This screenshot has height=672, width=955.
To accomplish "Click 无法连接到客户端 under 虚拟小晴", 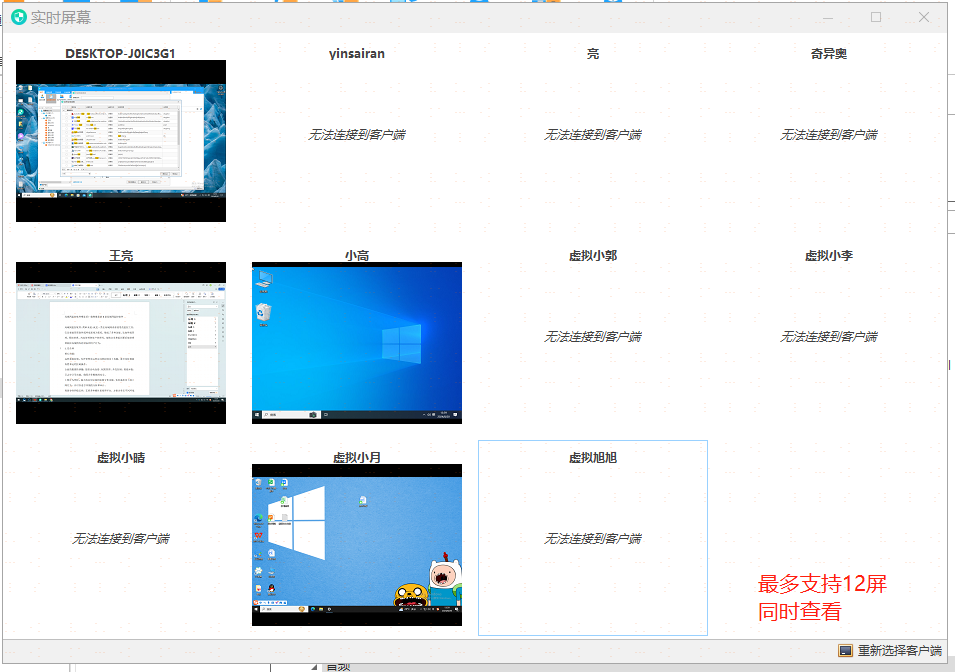I will 121,539.
